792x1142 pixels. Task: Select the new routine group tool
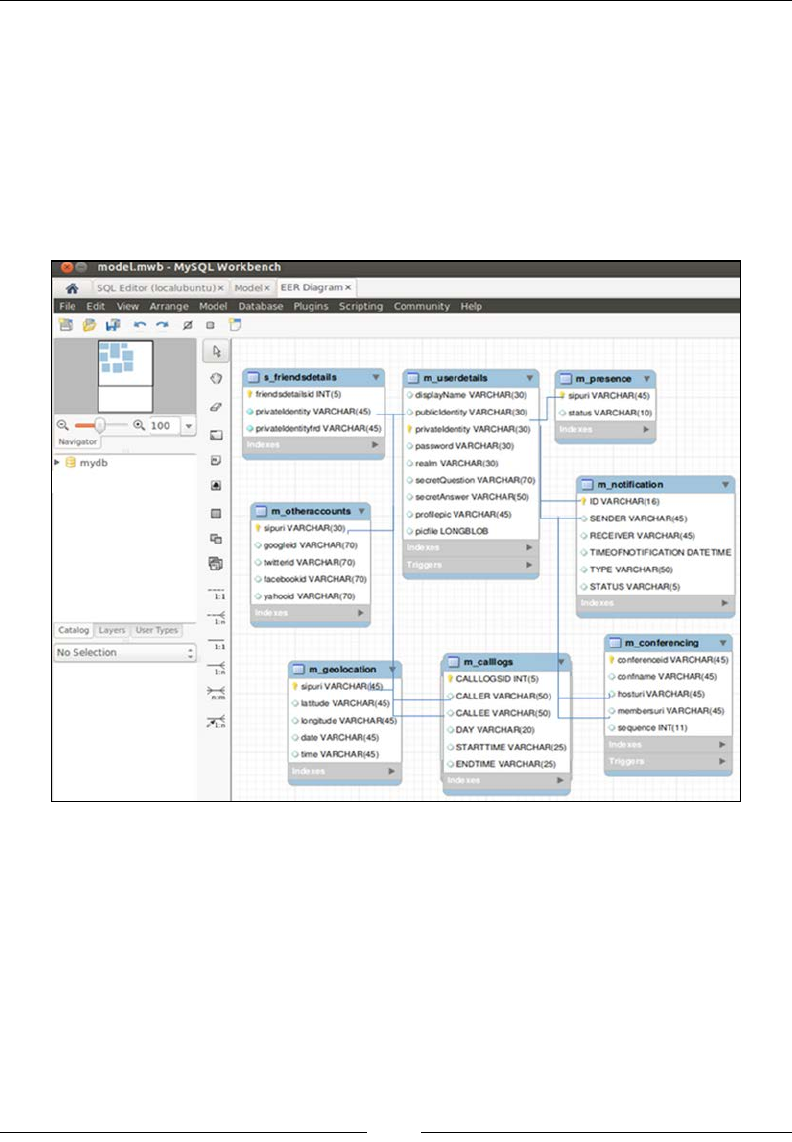pyautogui.click(x=216, y=564)
